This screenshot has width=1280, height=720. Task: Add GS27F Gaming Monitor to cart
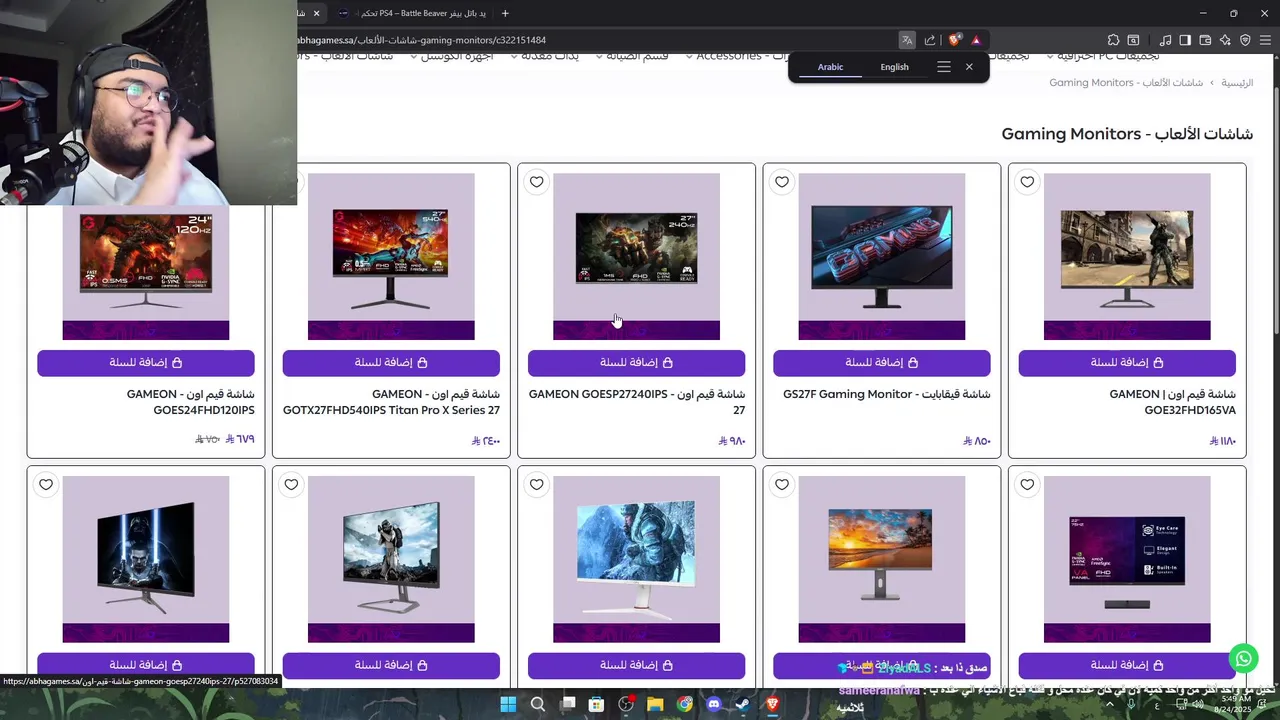tap(881, 362)
